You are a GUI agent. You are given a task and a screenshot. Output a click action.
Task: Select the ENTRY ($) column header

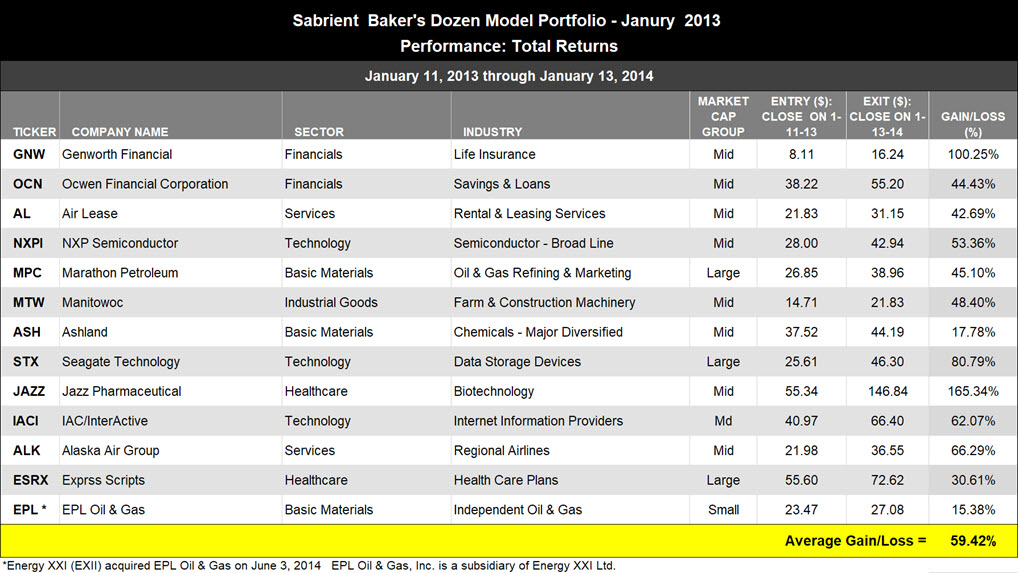[801, 116]
